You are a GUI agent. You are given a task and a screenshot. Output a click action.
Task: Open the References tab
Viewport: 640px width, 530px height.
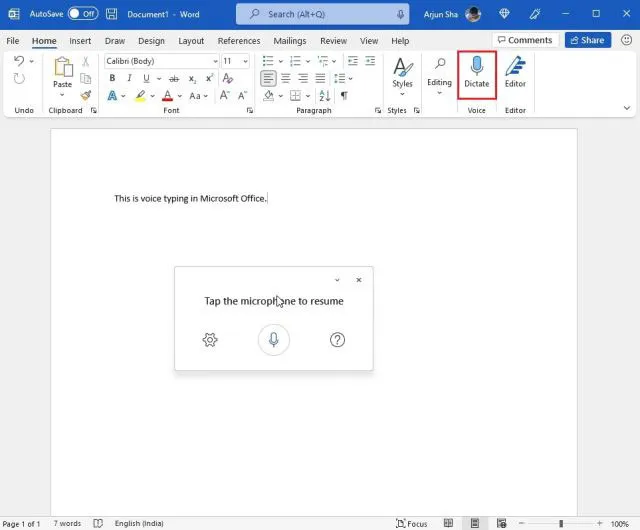coord(239,41)
